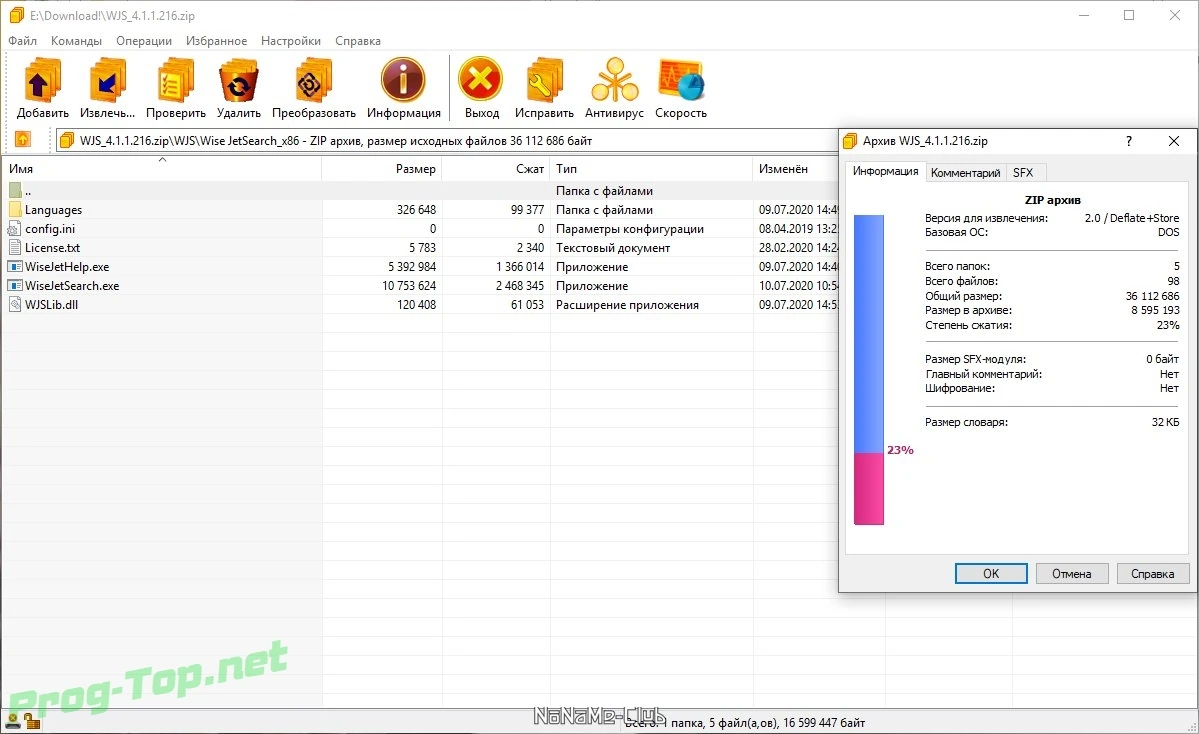The height and width of the screenshot is (734, 1199).
Task: Select the License.txt file name
Action: [x=52, y=248]
